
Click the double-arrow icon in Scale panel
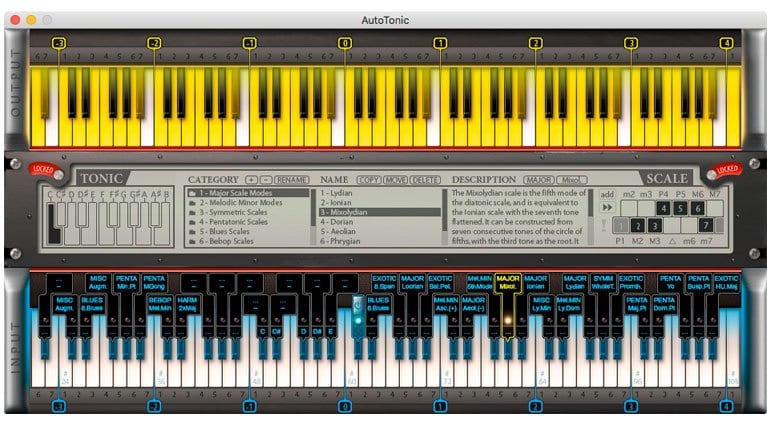coord(607,207)
